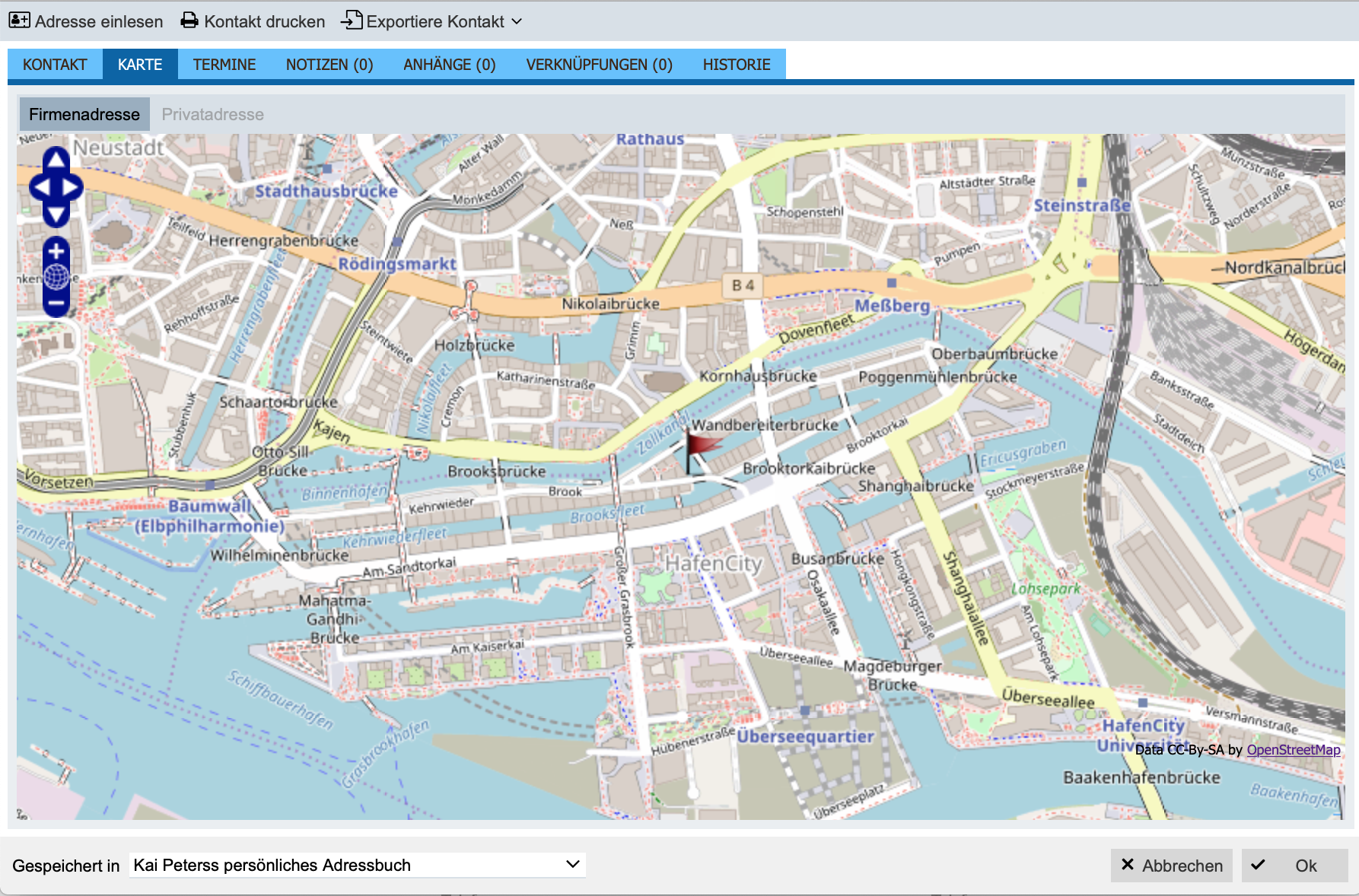Switch to the KONTAKT tab

point(55,65)
